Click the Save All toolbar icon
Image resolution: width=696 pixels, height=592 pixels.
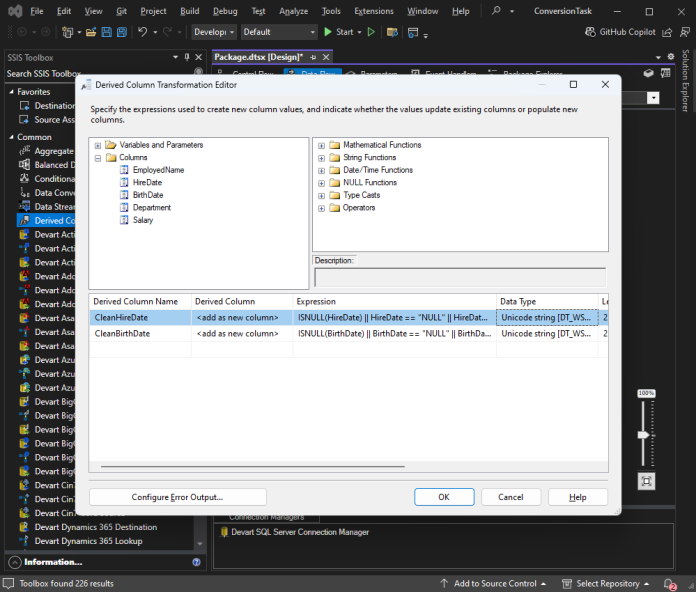[119, 32]
